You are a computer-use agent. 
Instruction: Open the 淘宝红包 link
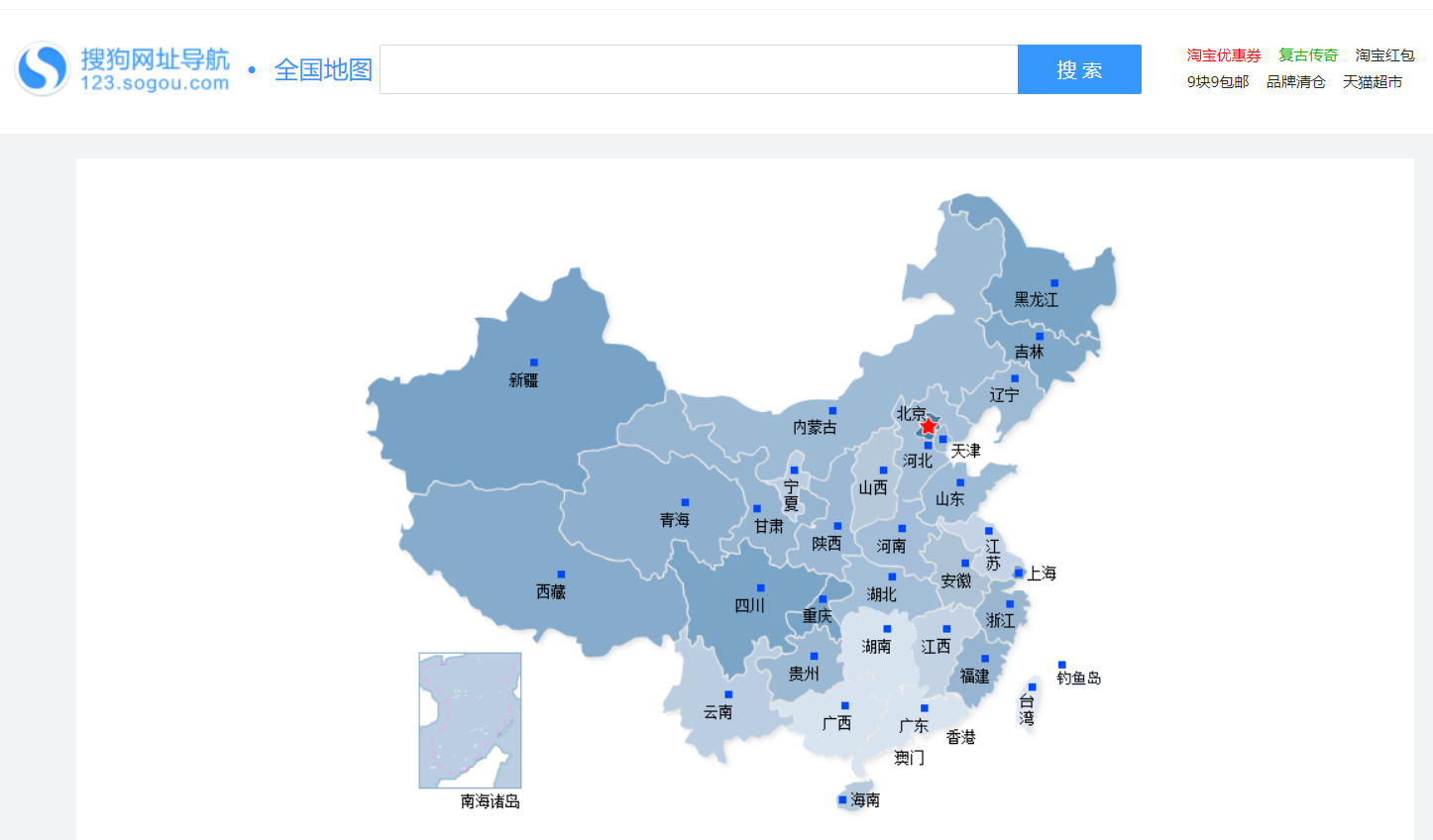pos(1384,55)
